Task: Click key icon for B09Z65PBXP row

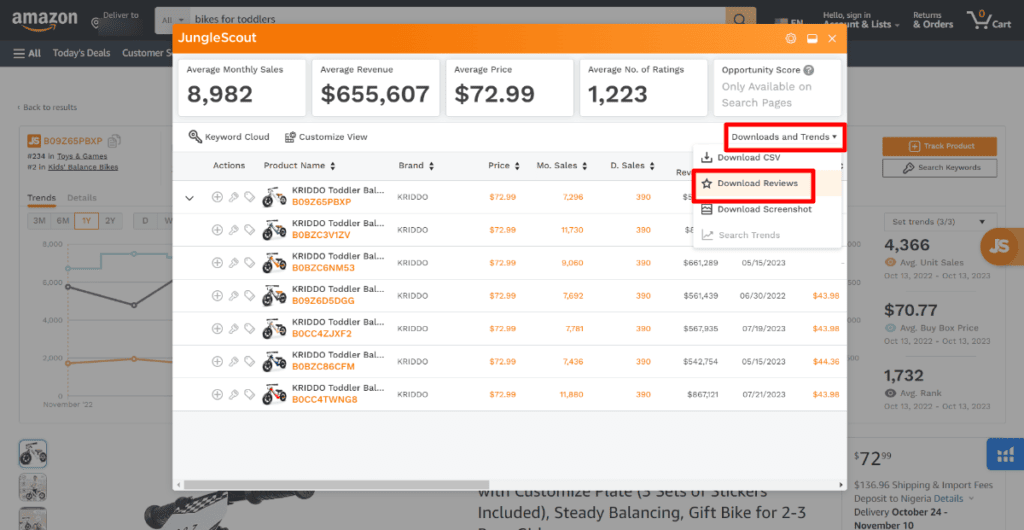Action: (233, 196)
